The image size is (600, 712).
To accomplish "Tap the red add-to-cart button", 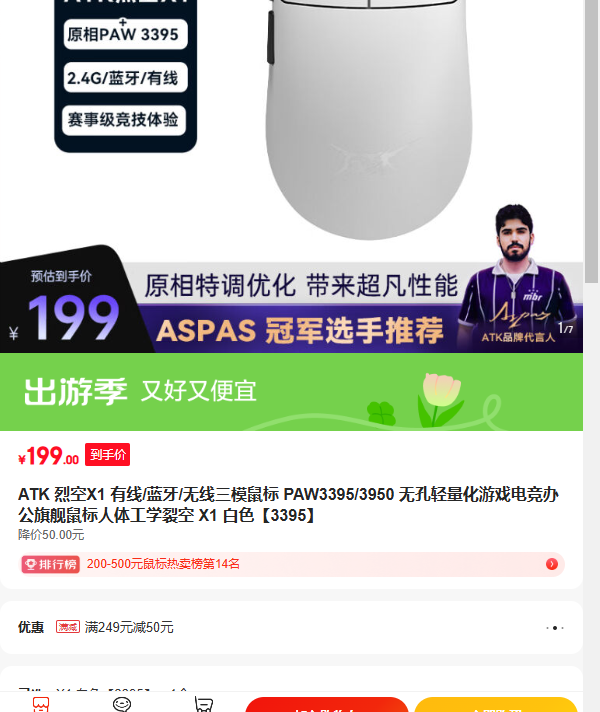I will click(x=327, y=704).
